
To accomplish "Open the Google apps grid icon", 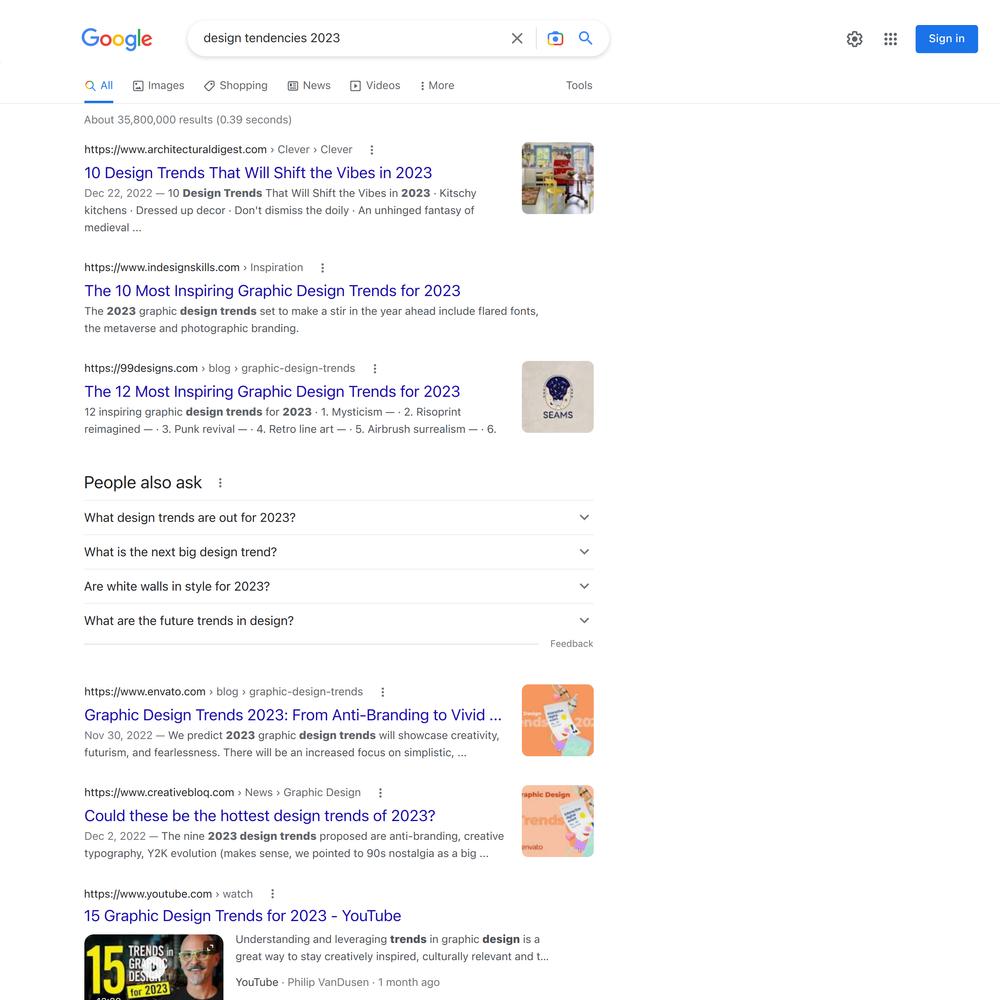I will tap(890, 39).
